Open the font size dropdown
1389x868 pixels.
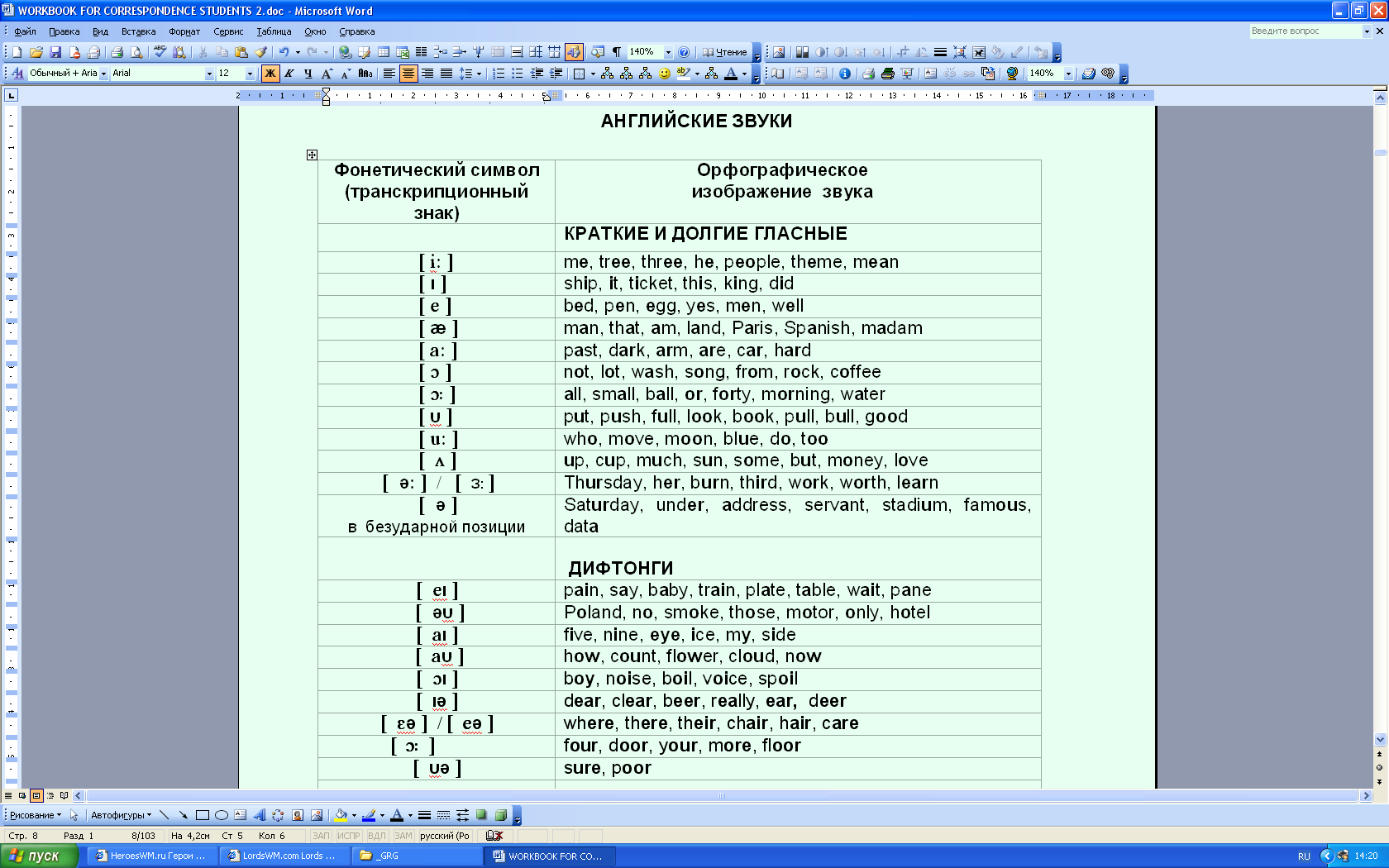[250, 74]
